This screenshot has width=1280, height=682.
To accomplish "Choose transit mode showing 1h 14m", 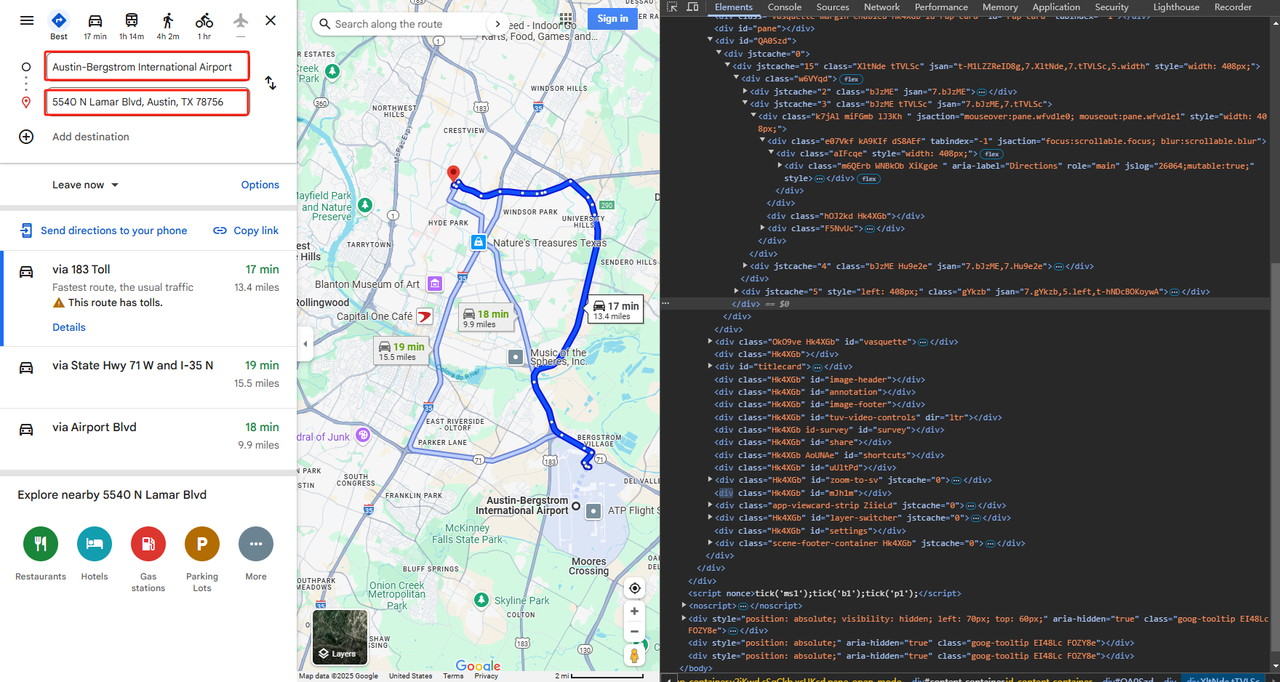I will pos(131,25).
